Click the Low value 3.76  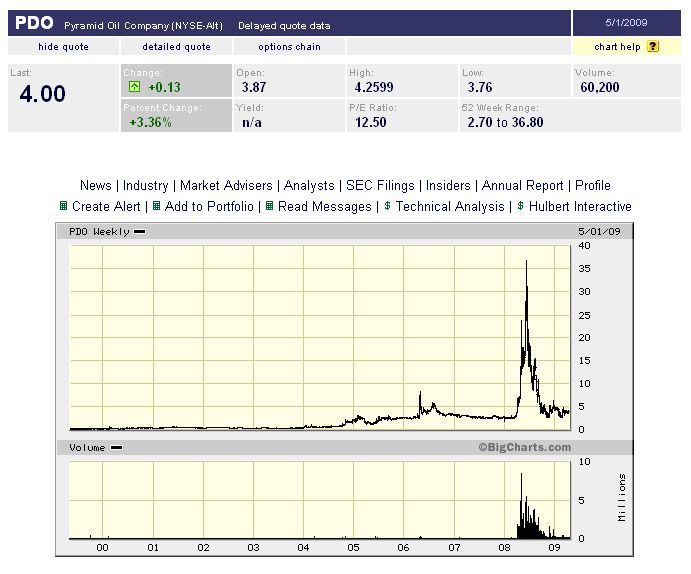coord(480,87)
